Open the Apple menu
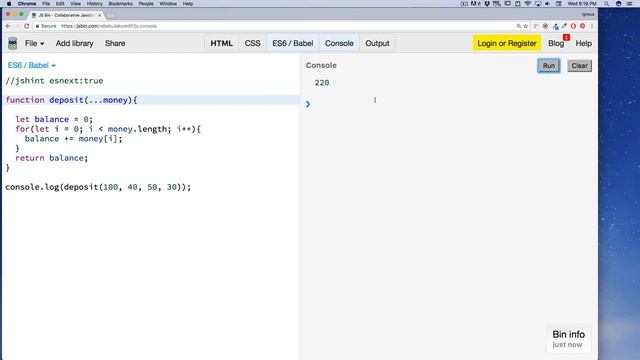Screen dimensions: 640x360 [x=9, y=4]
